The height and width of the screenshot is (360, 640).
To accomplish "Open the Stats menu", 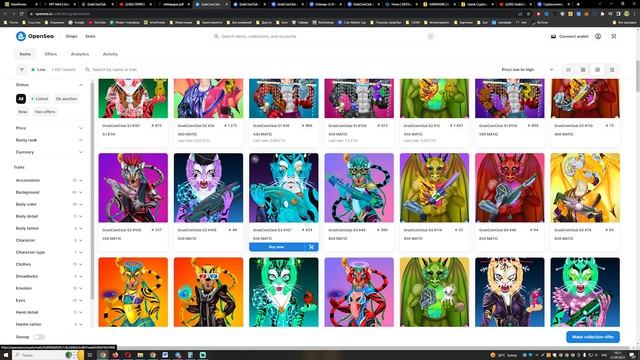I will [x=90, y=36].
